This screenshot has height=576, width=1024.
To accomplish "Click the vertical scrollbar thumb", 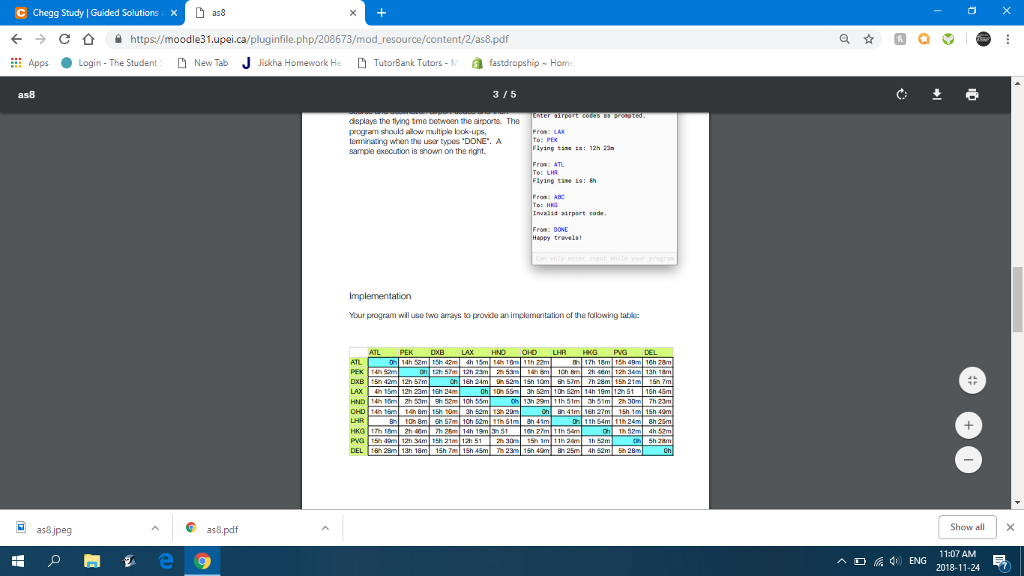I will click(x=1018, y=300).
